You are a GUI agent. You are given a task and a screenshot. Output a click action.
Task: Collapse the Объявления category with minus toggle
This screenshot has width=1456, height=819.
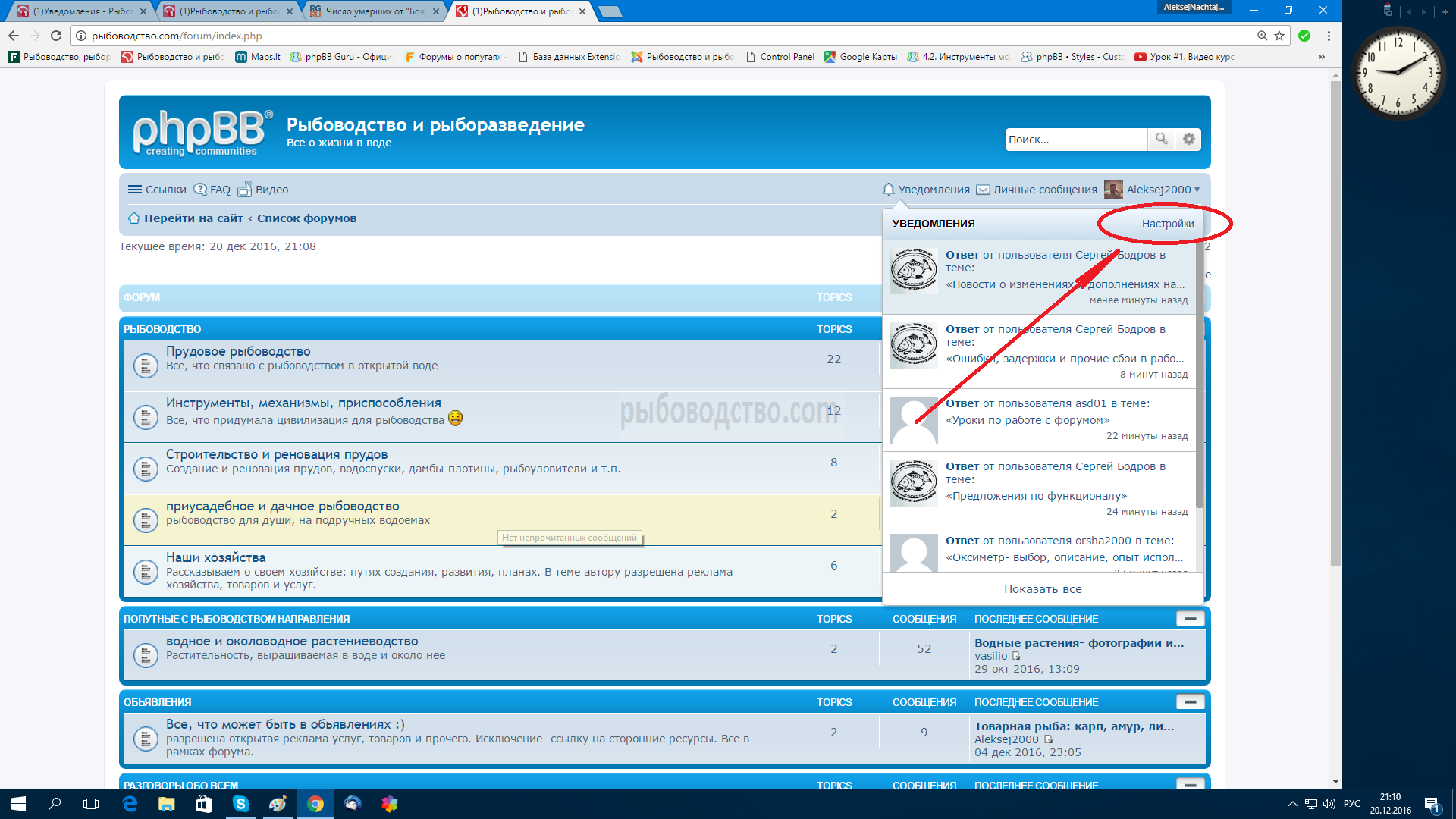point(1190,702)
